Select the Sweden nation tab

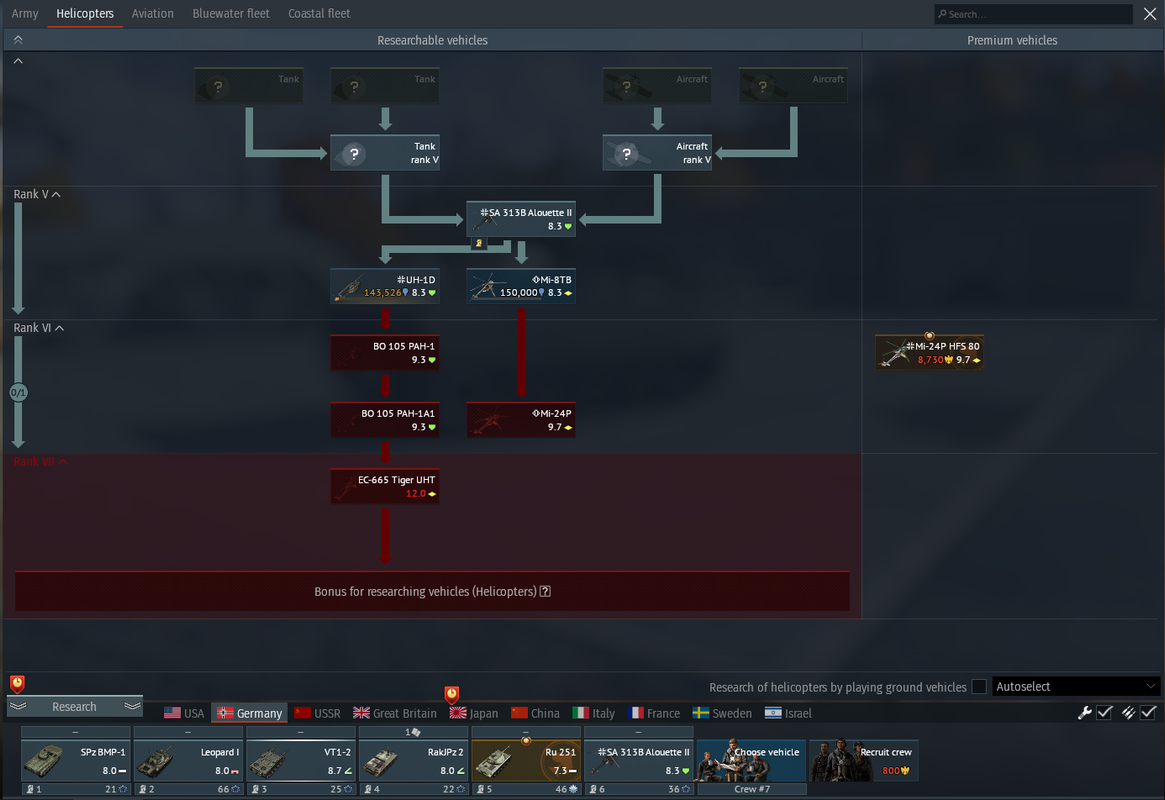click(722, 713)
